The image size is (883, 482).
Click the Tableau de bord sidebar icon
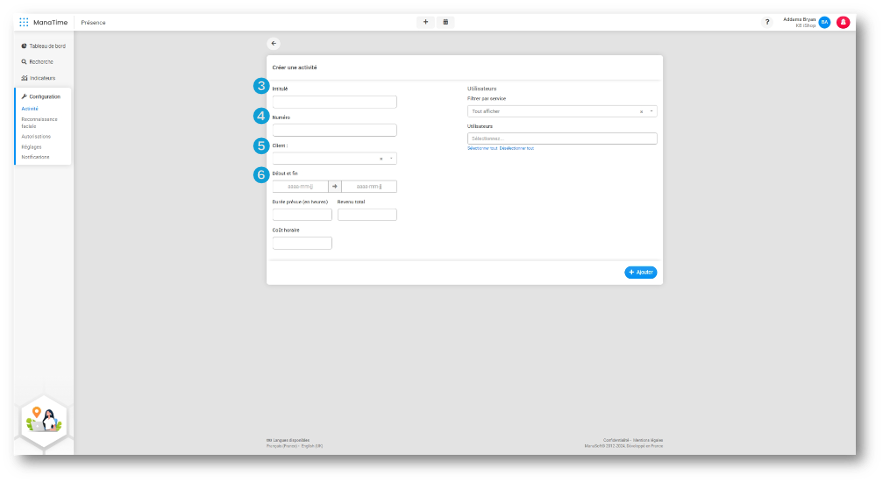pyautogui.click(x=24, y=46)
